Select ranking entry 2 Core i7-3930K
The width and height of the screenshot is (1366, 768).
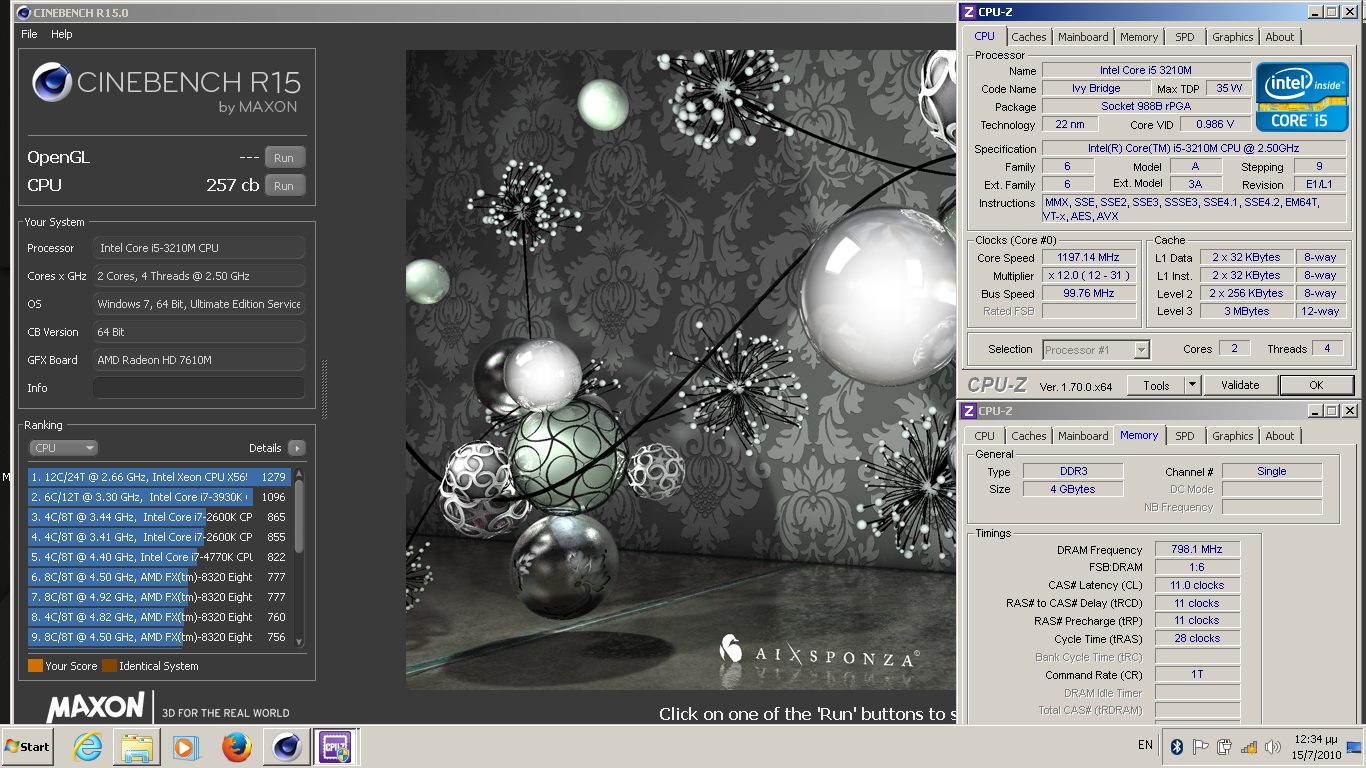click(160, 497)
